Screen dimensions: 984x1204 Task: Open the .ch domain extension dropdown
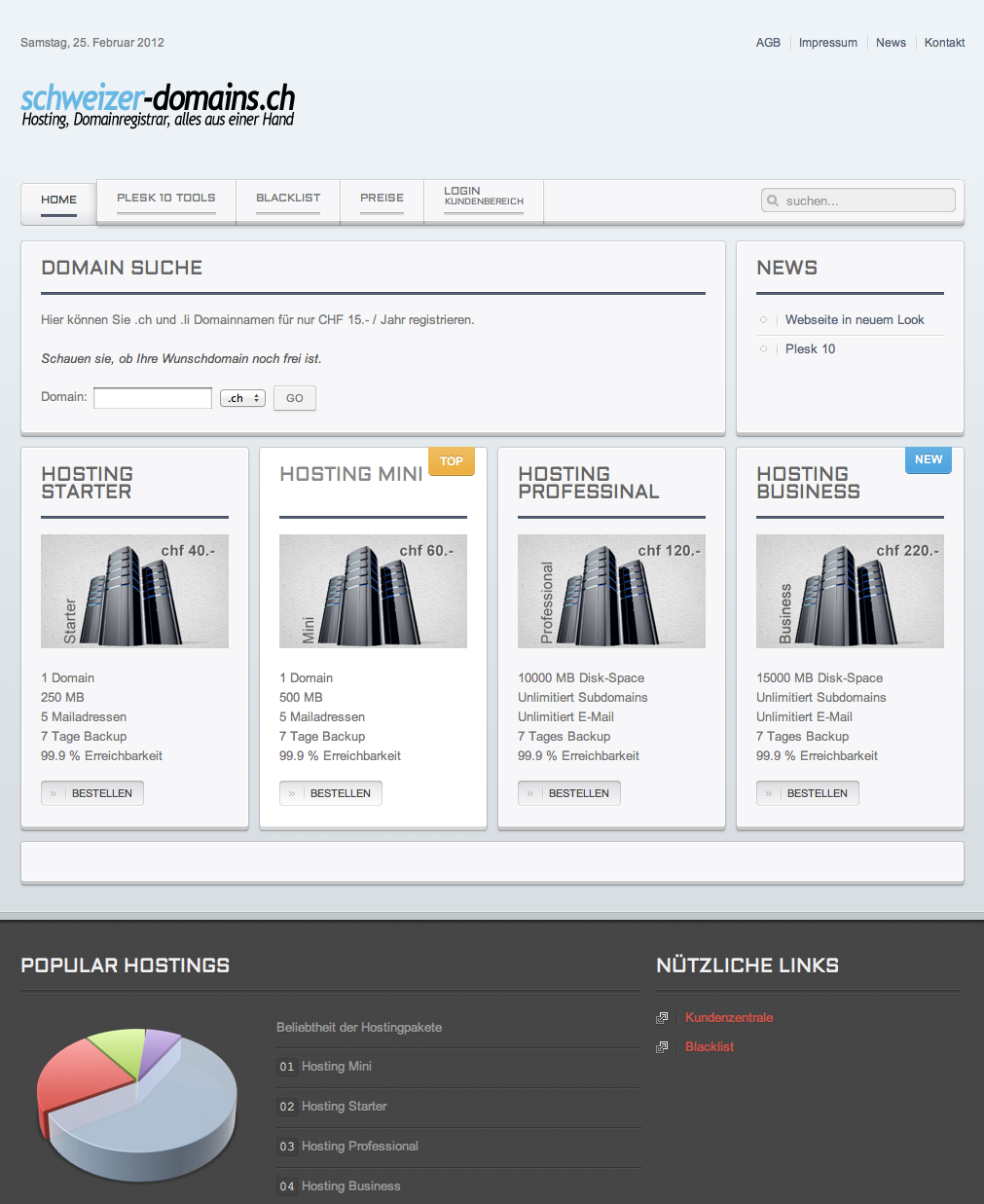[242, 398]
